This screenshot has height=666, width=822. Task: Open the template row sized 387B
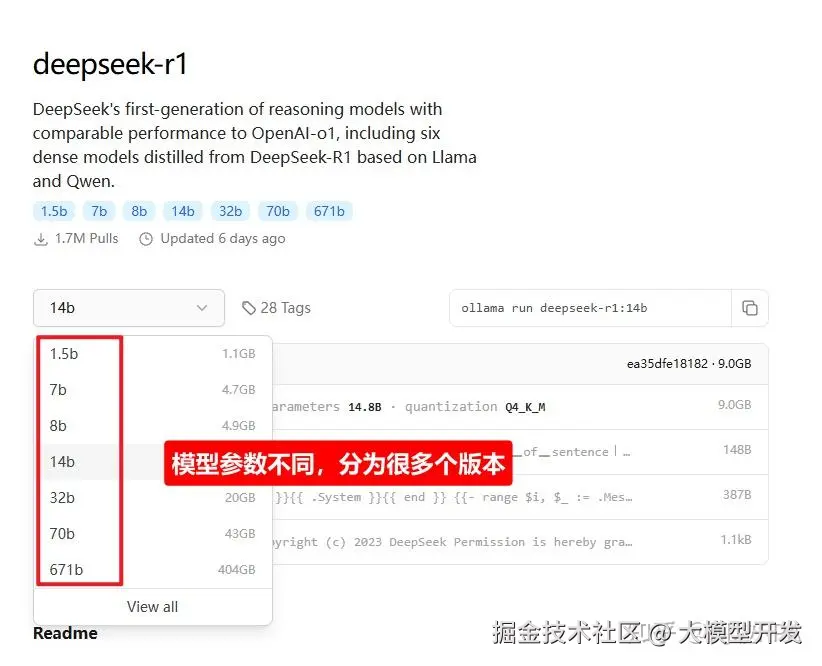click(520, 497)
